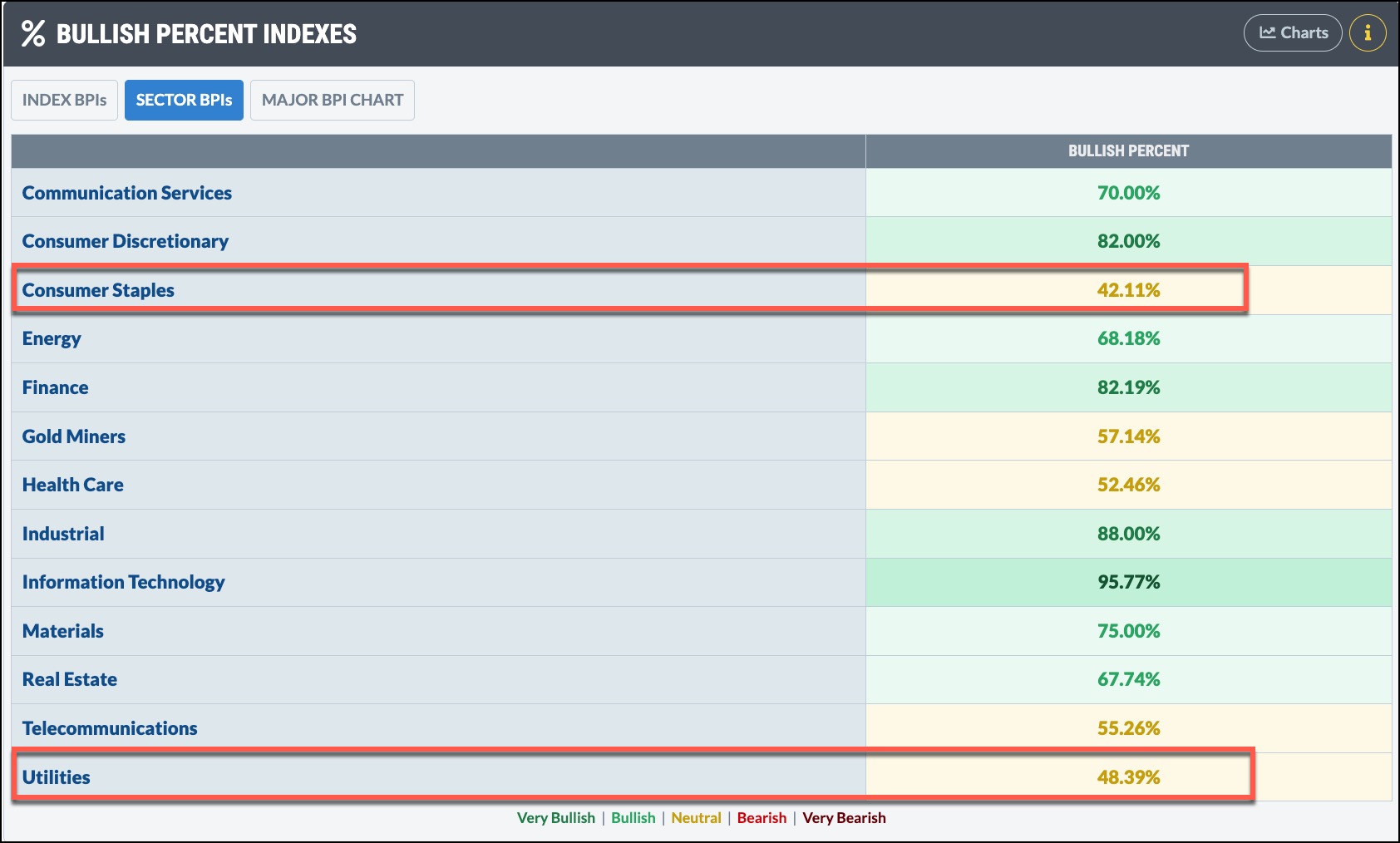The image size is (1400, 843).
Task: Click the BULLISH PERCENT column header
Action: [x=1128, y=151]
